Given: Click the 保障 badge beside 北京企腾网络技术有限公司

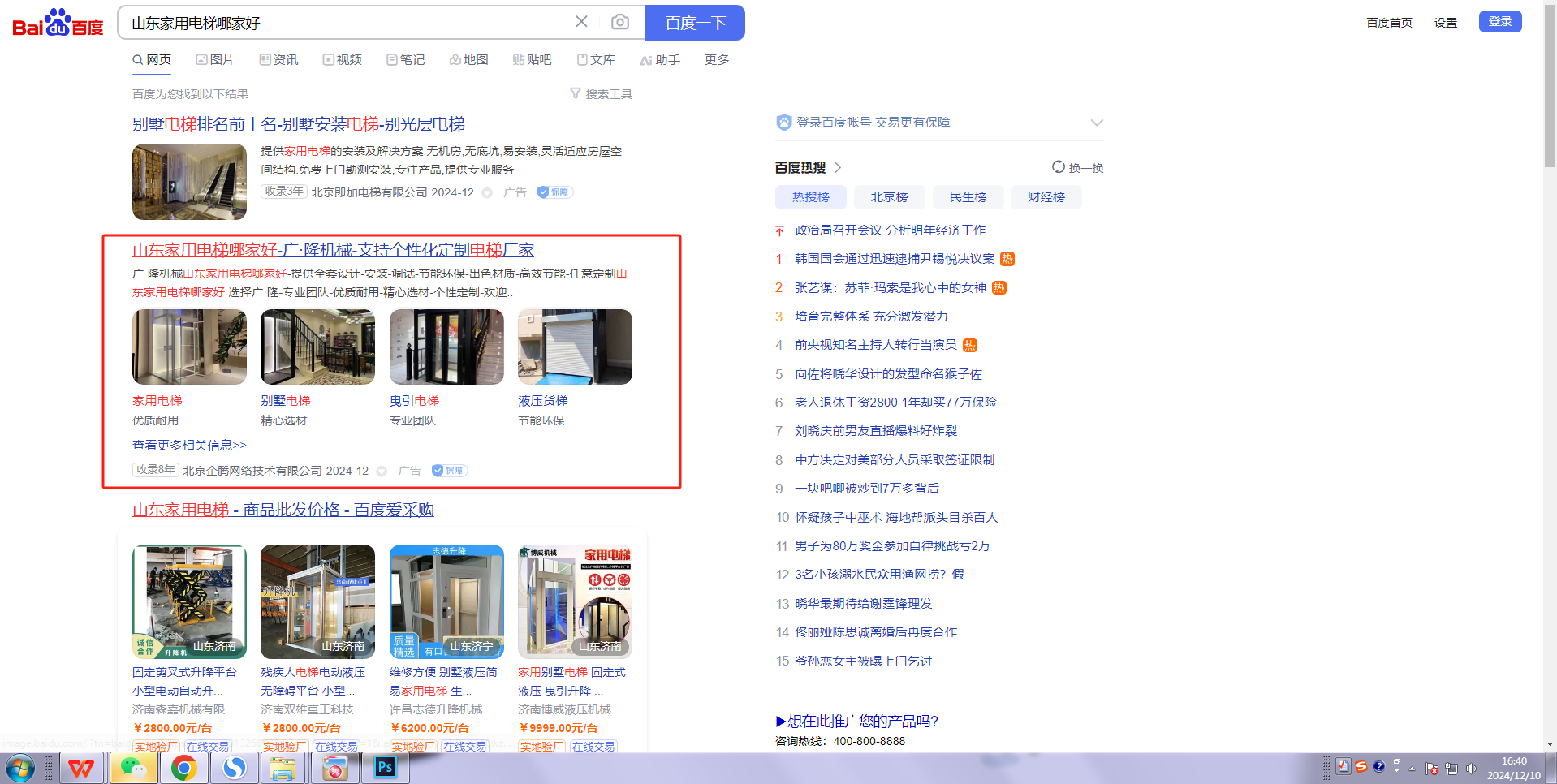Looking at the screenshot, I should click(x=449, y=471).
